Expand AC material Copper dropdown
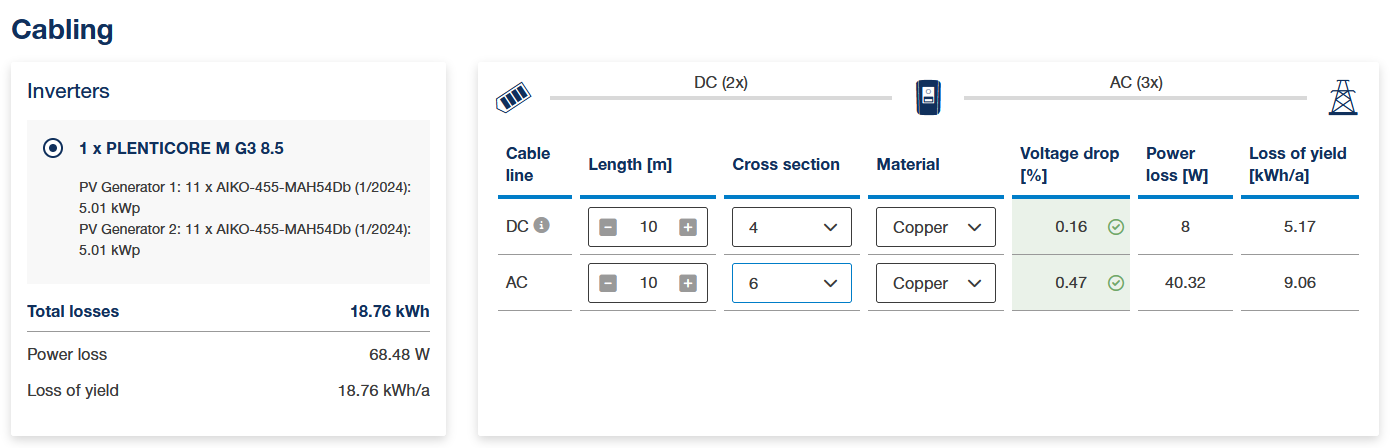 tap(936, 283)
